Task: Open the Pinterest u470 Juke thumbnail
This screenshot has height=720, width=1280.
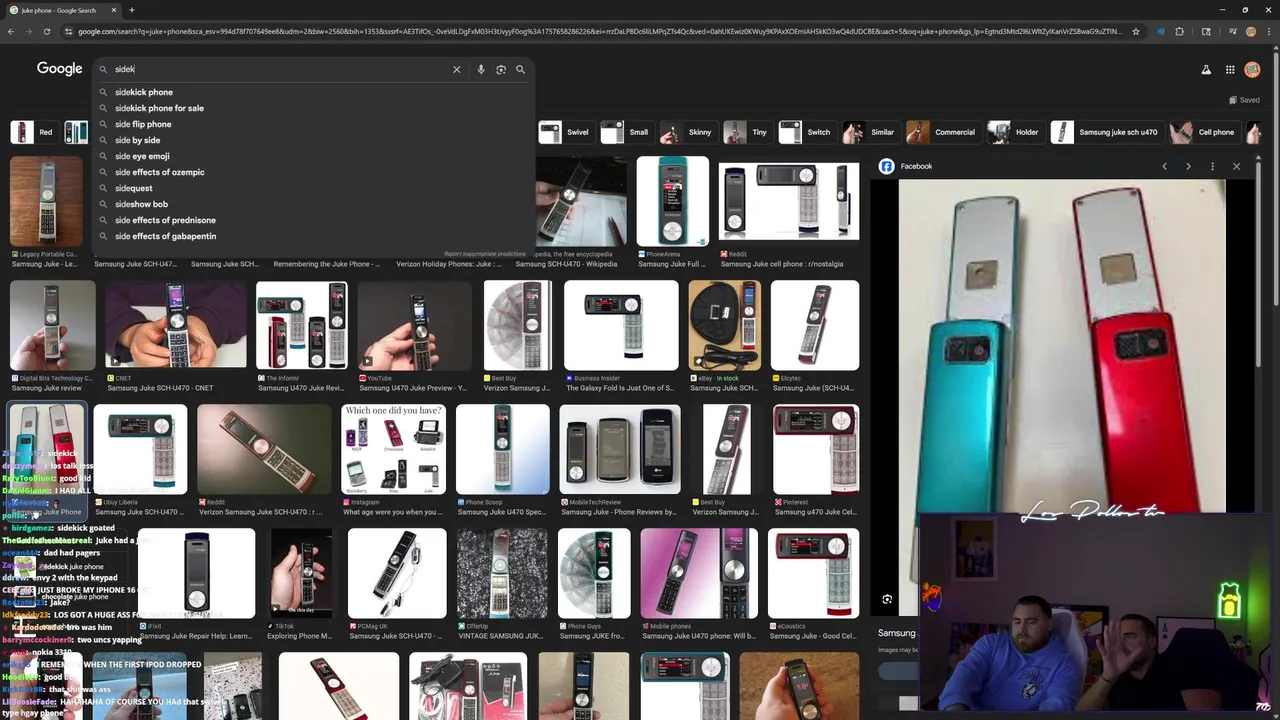Action: pos(816,449)
